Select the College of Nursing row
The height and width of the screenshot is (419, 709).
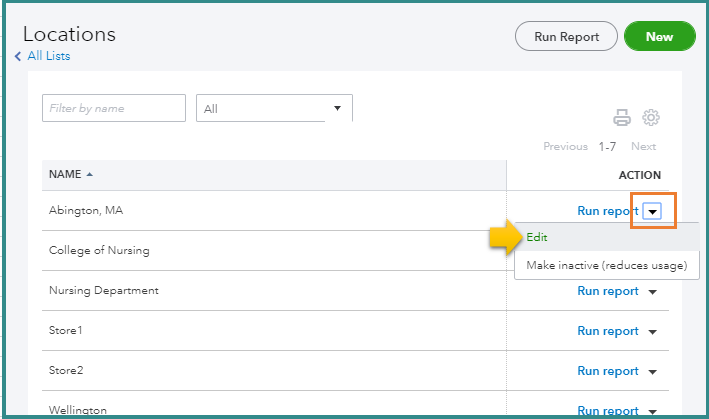[99, 251]
